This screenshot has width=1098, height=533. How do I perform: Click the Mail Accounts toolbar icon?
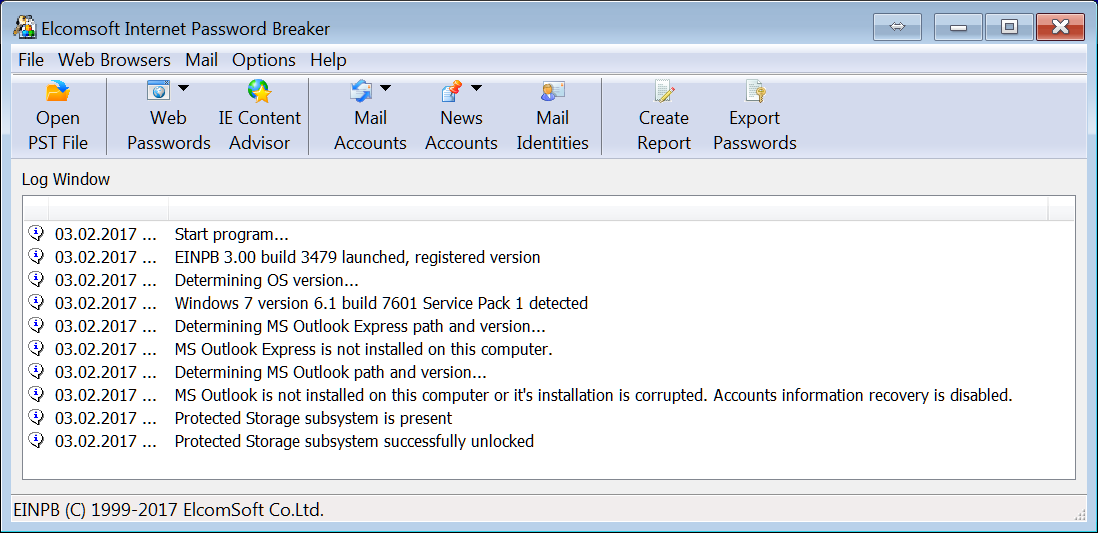click(x=361, y=92)
